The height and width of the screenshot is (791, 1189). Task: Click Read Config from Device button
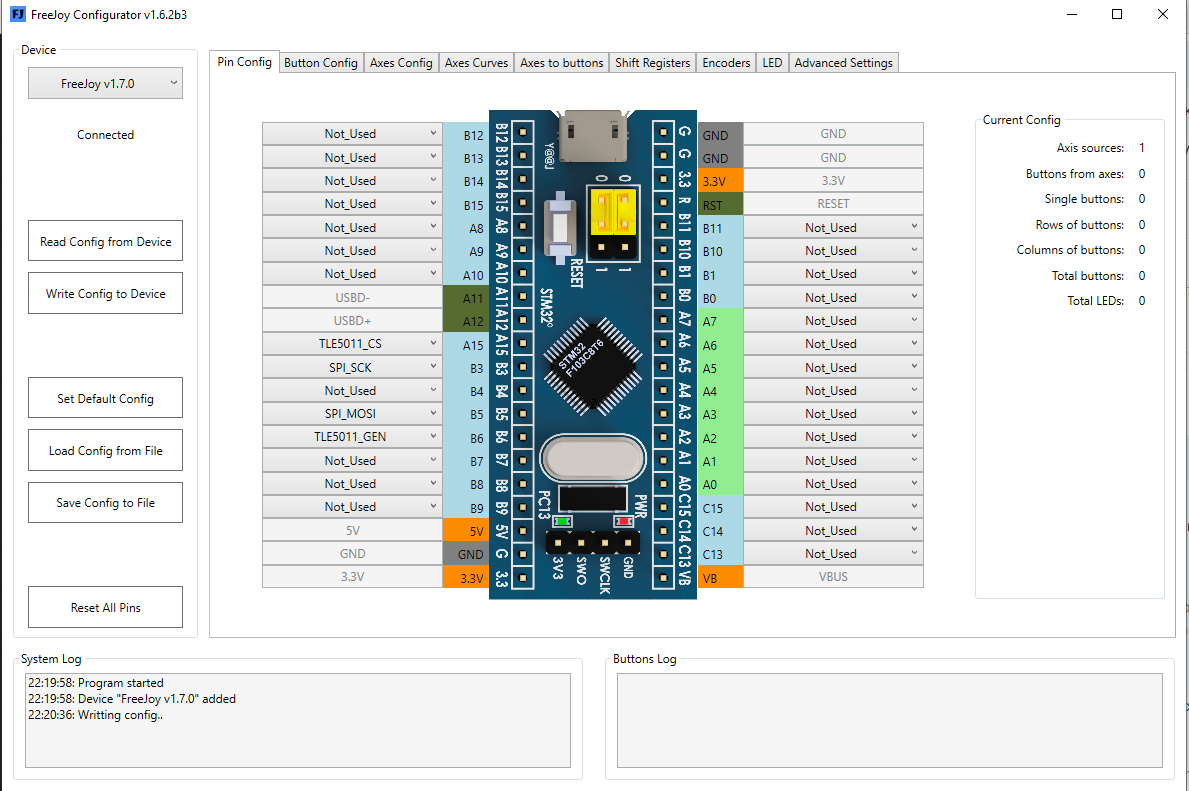105,241
